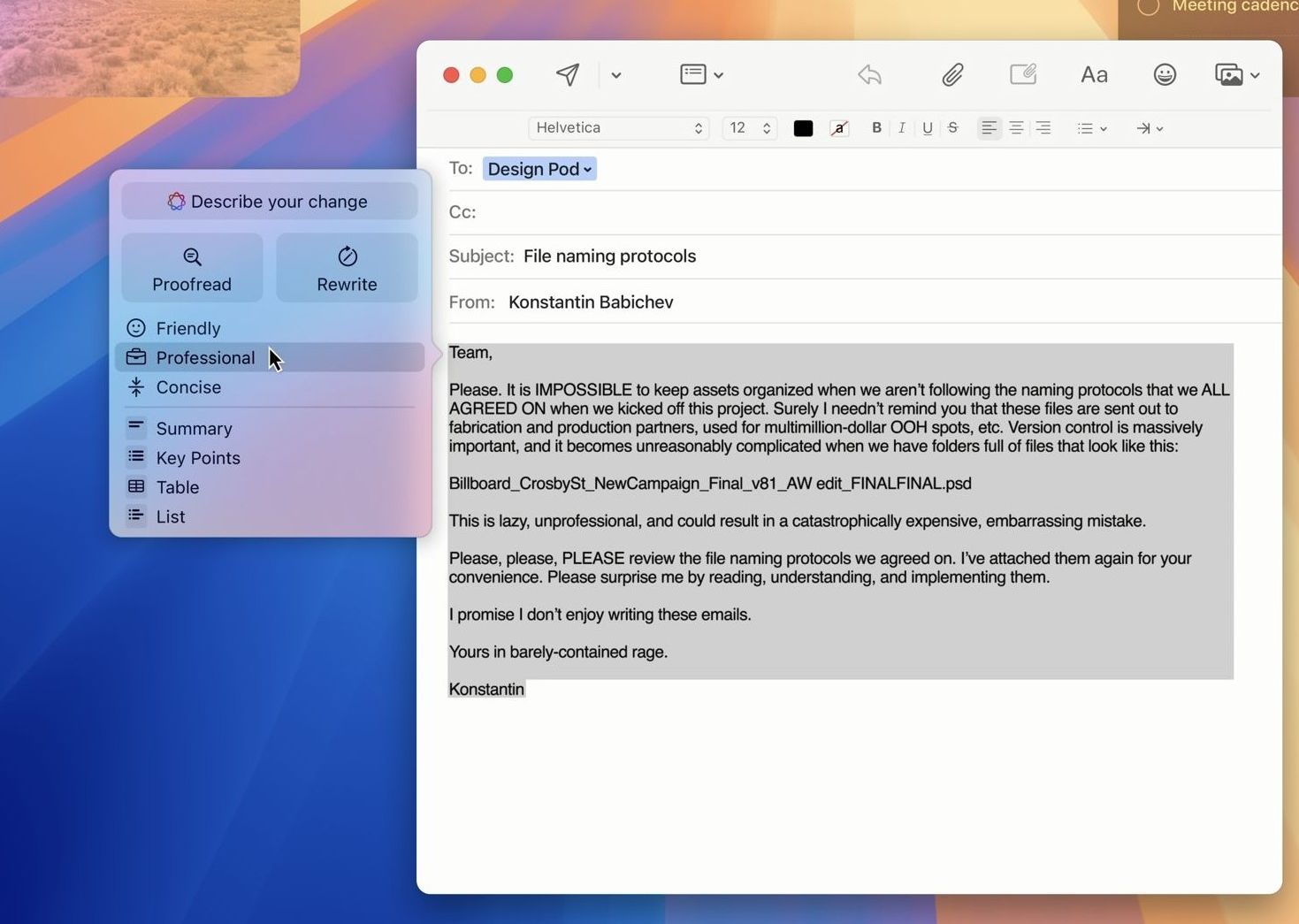Open the Helvetica font family dropdown
This screenshot has width=1299, height=924.
coord(617,127)
